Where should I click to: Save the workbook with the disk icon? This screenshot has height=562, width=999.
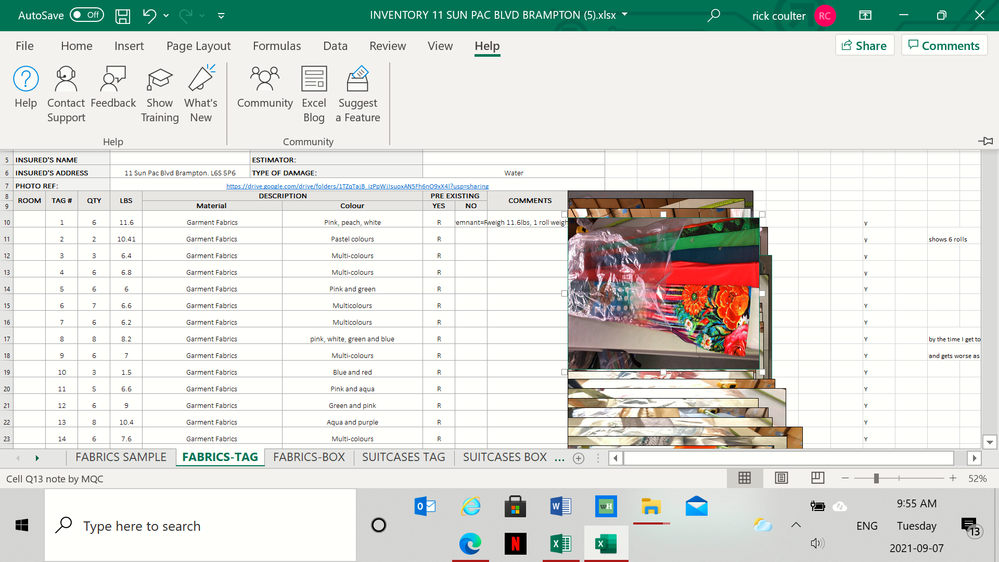point(122,15)
